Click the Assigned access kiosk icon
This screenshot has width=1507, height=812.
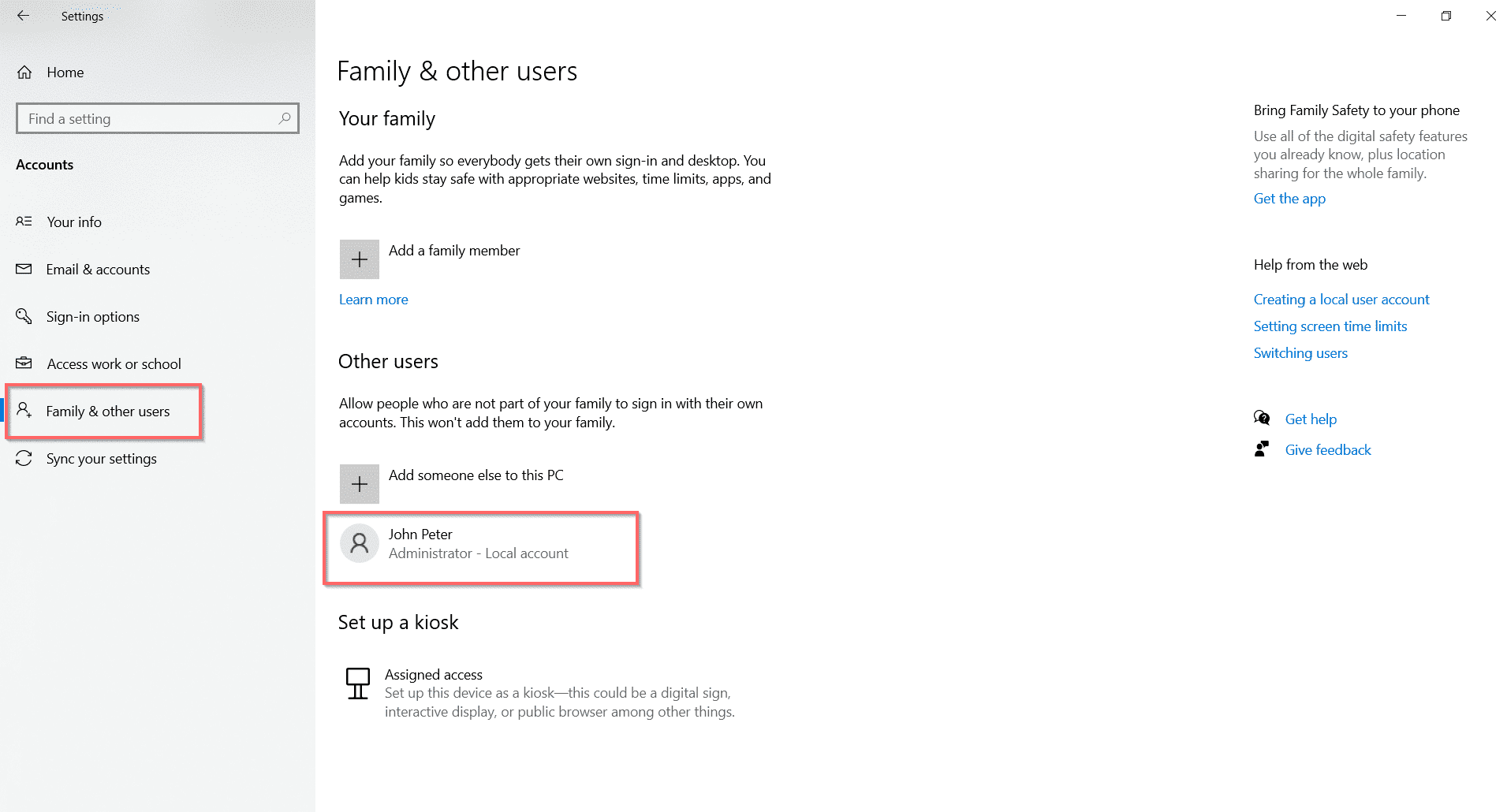tap(358, 683)
